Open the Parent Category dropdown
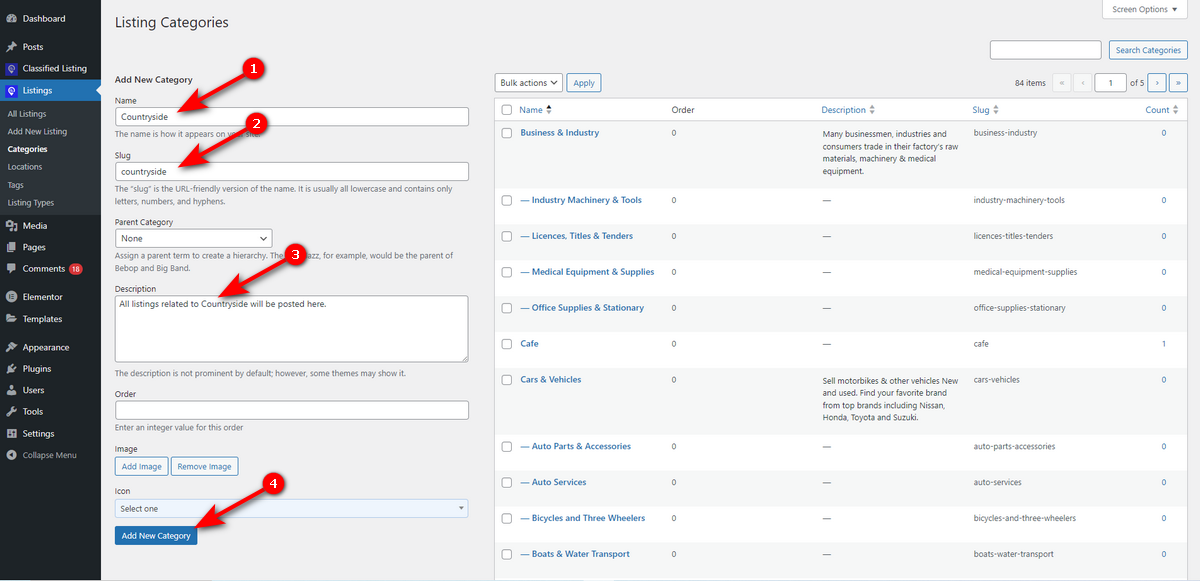The image size is (1200, 581). [193, 239]
